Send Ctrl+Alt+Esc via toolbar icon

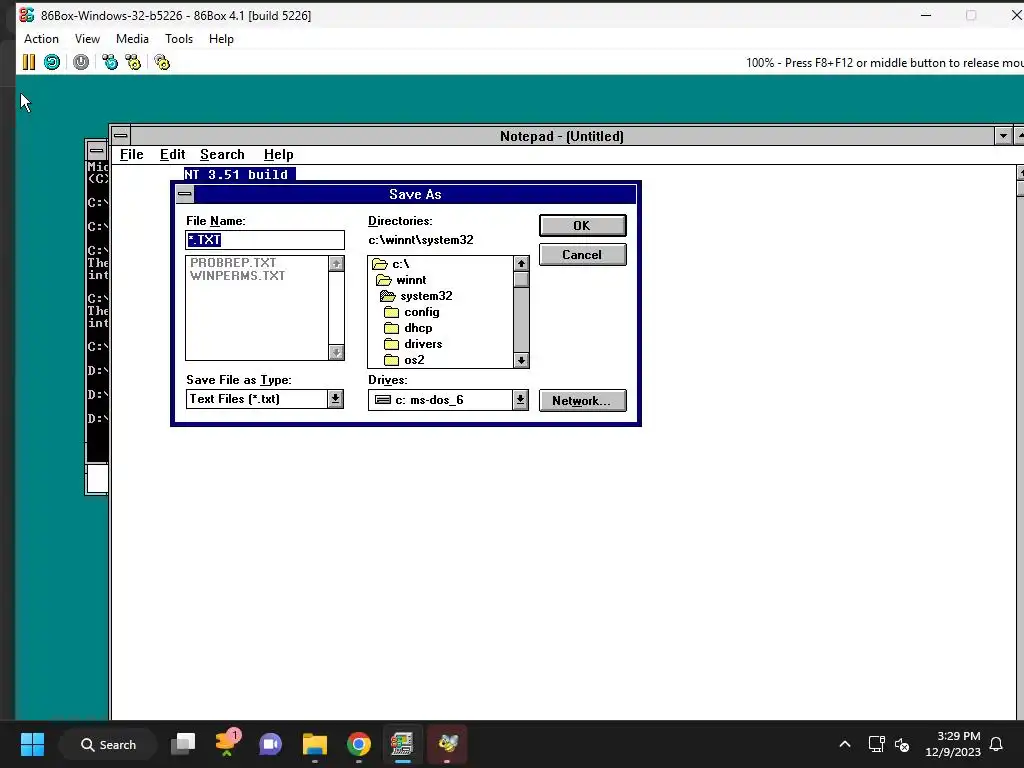tap(133, 62)
